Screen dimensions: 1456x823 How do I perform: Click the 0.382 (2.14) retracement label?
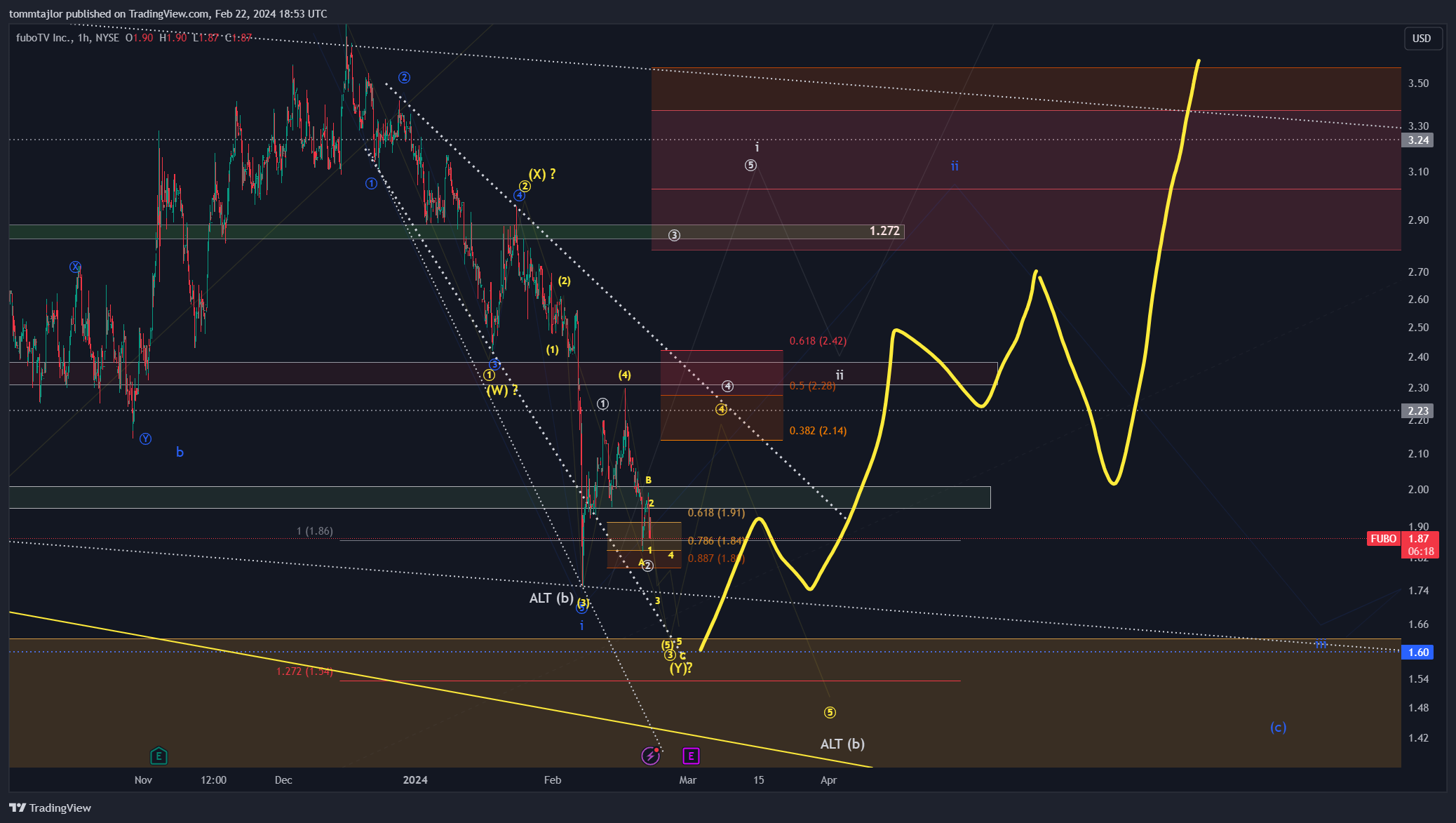[x=818, y=431]
